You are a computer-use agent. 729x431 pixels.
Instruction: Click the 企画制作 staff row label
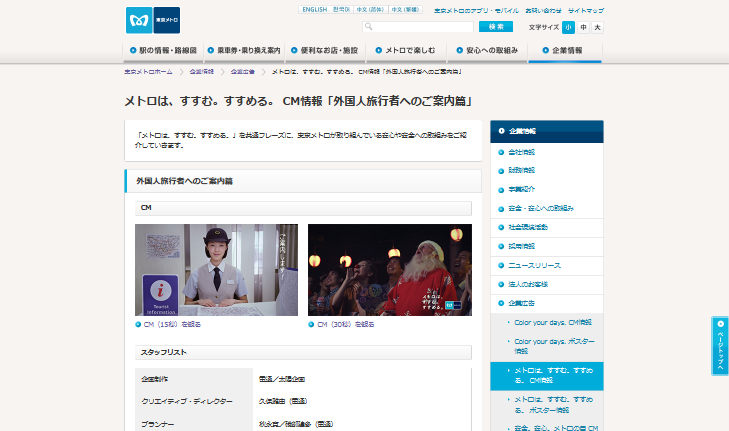[x=155, y=379]
